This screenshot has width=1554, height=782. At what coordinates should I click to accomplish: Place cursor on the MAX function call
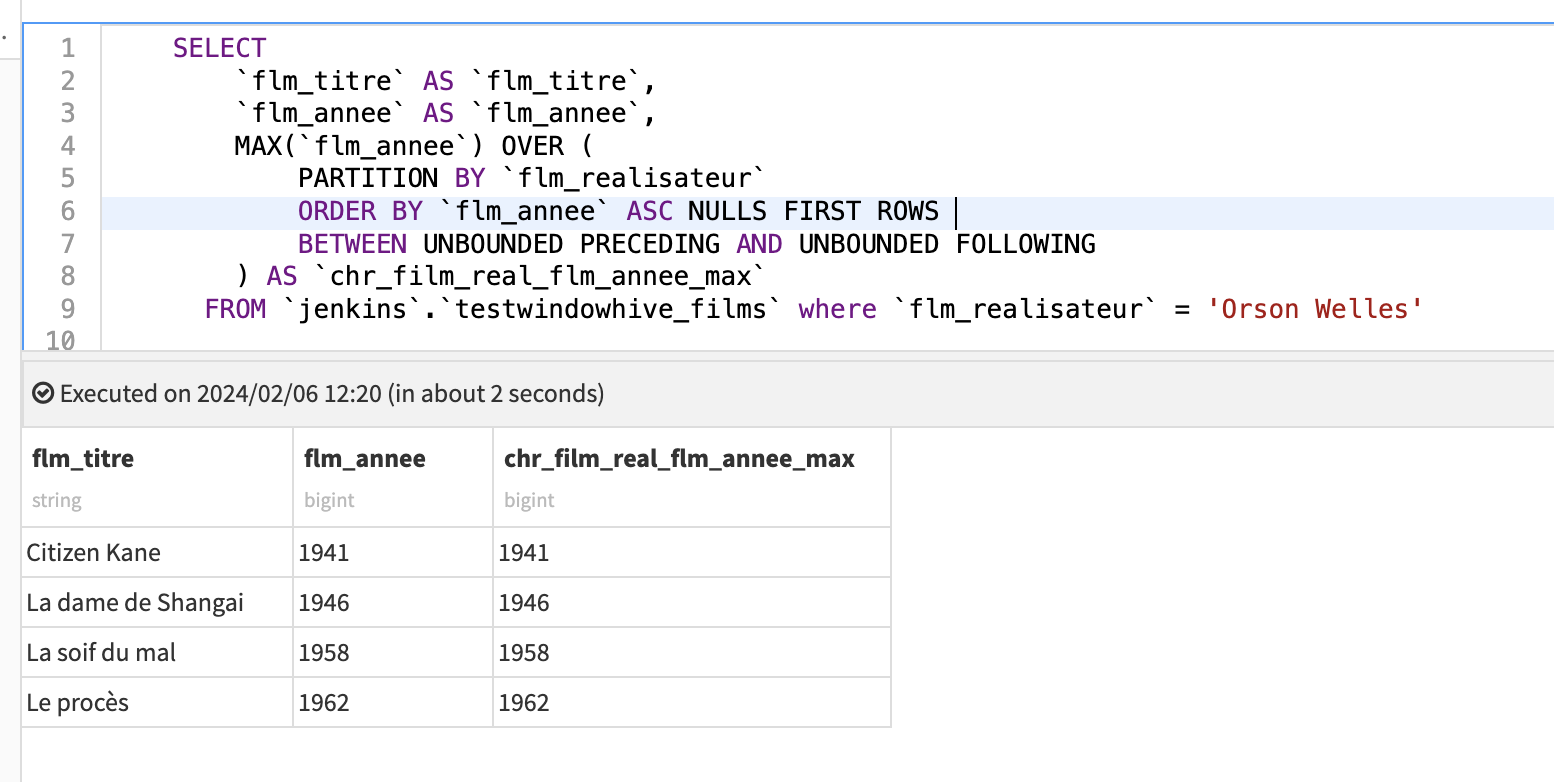pyautogui.click(x=258, y=146)
